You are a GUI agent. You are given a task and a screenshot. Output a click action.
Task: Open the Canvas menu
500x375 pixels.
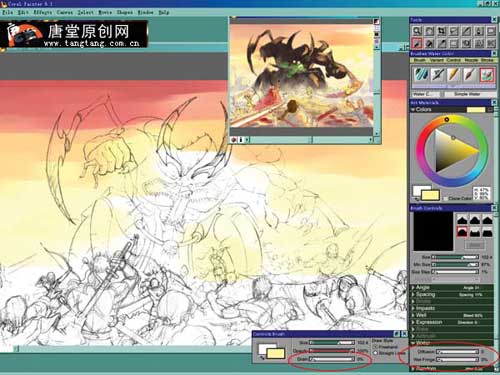(x=65, y=12)
